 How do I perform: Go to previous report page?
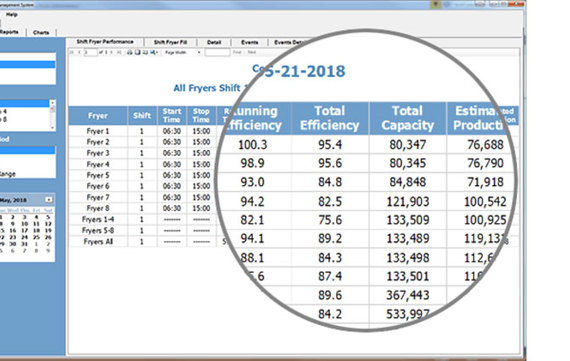(79, 52)
